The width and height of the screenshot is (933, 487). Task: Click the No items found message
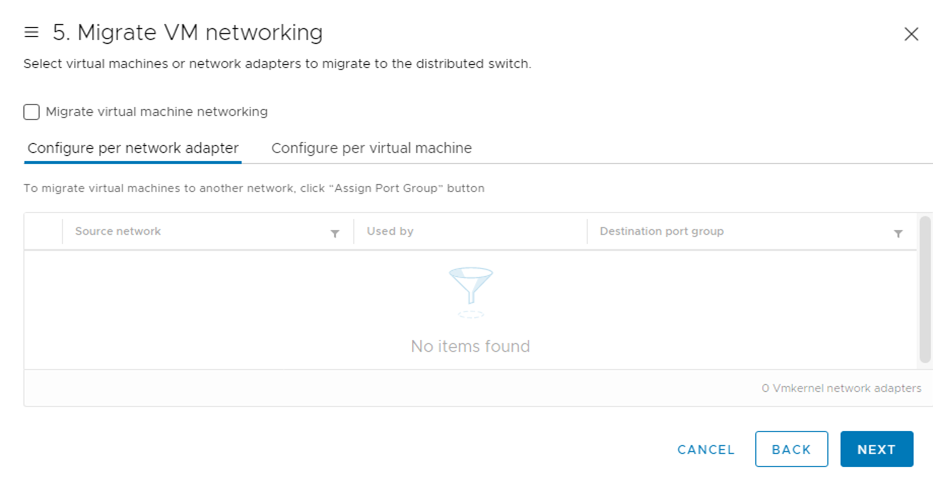pyautogui.click(x=470, y=346)
